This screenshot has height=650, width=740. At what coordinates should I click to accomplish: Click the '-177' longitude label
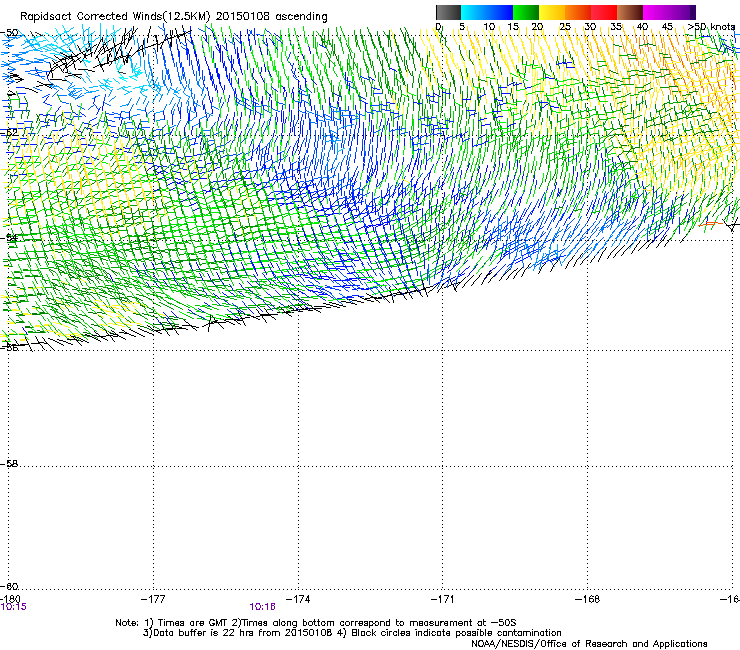coord(153,599)
